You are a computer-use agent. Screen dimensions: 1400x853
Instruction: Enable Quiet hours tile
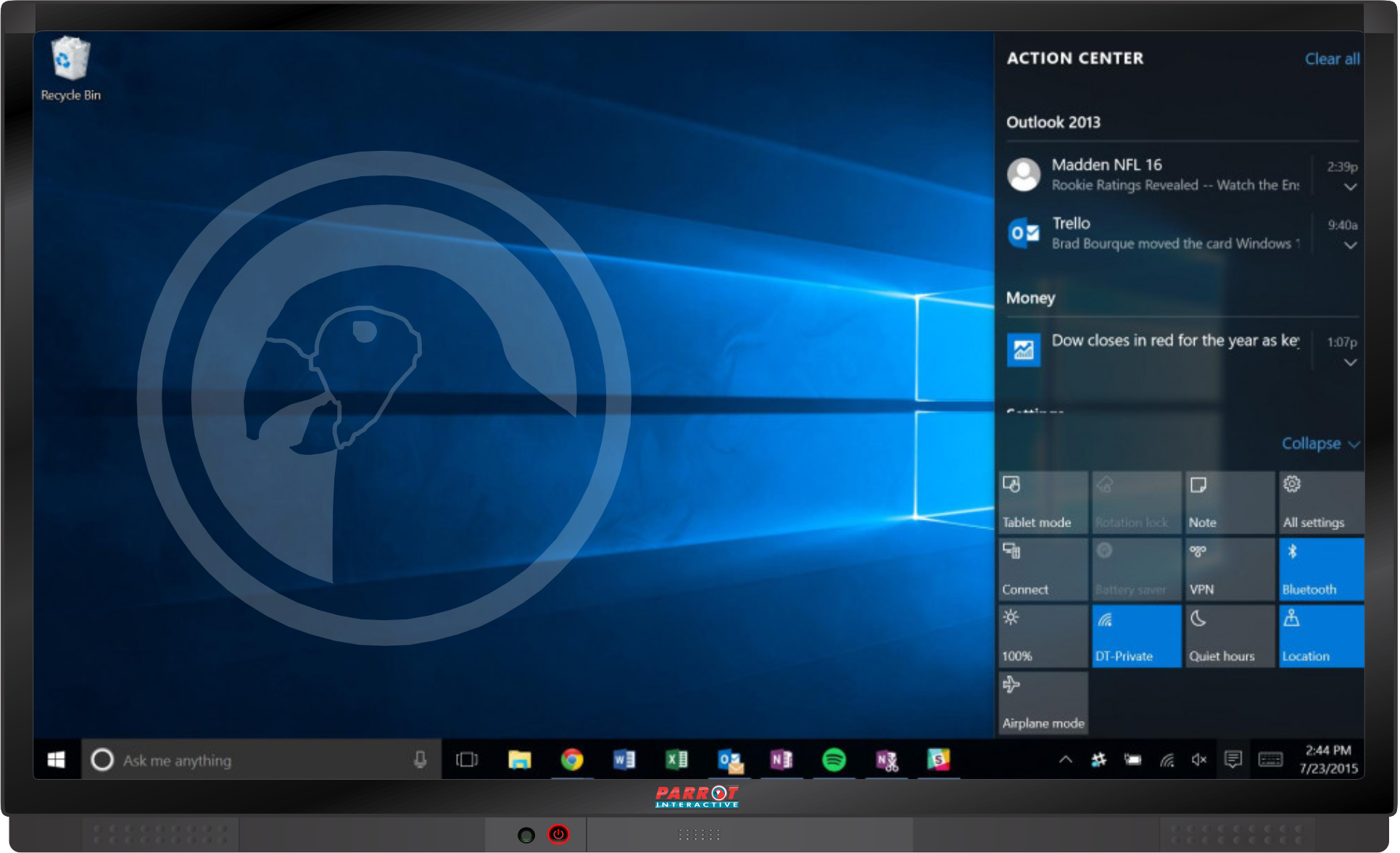point(1229,636)
